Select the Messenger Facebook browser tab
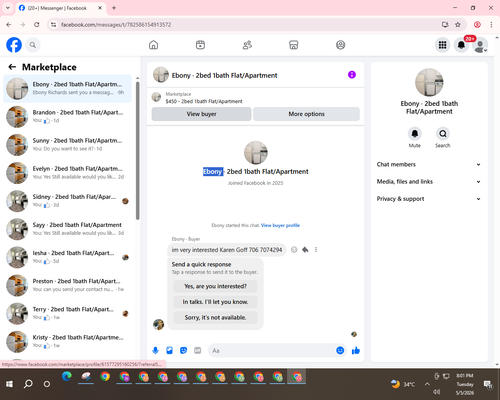 point(60,8)
